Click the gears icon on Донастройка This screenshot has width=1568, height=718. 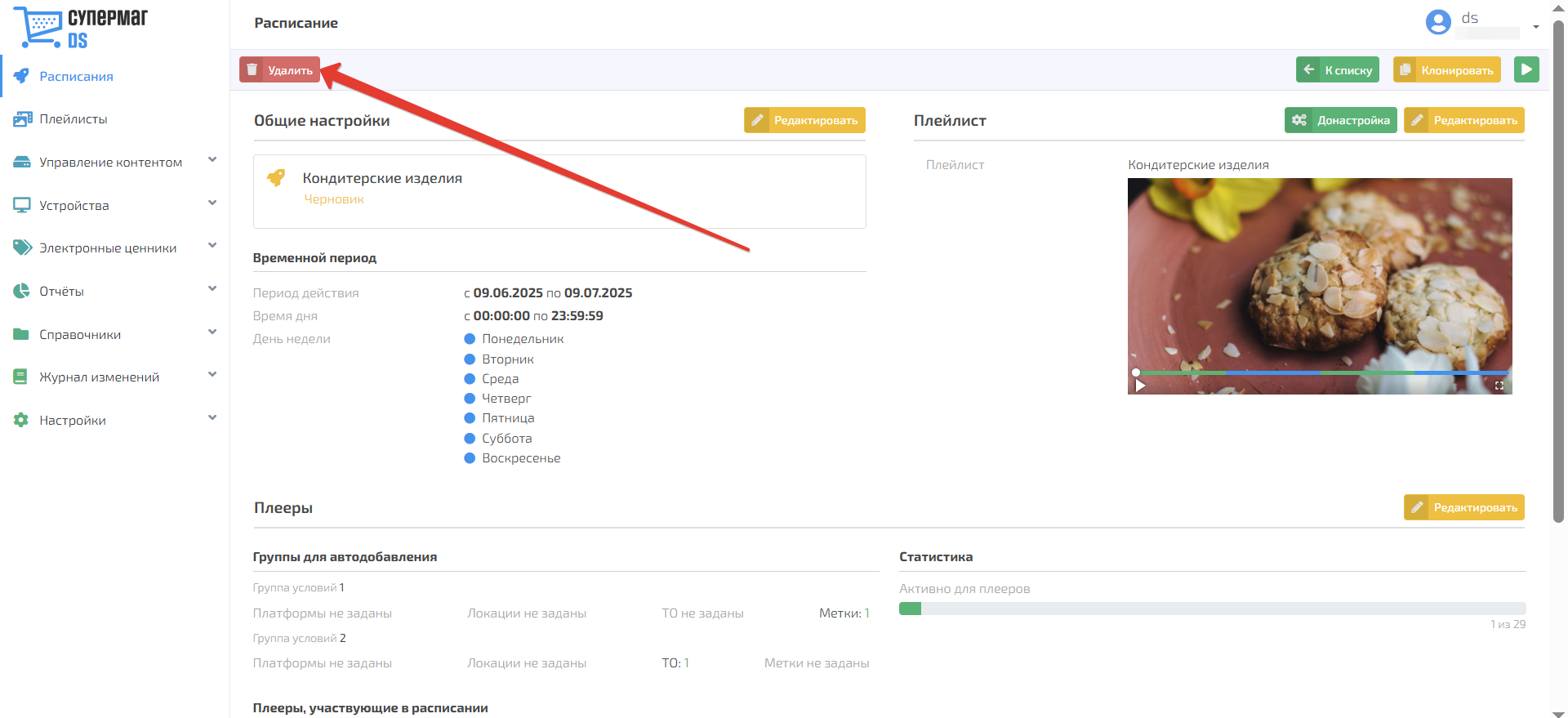(1298, 120)
